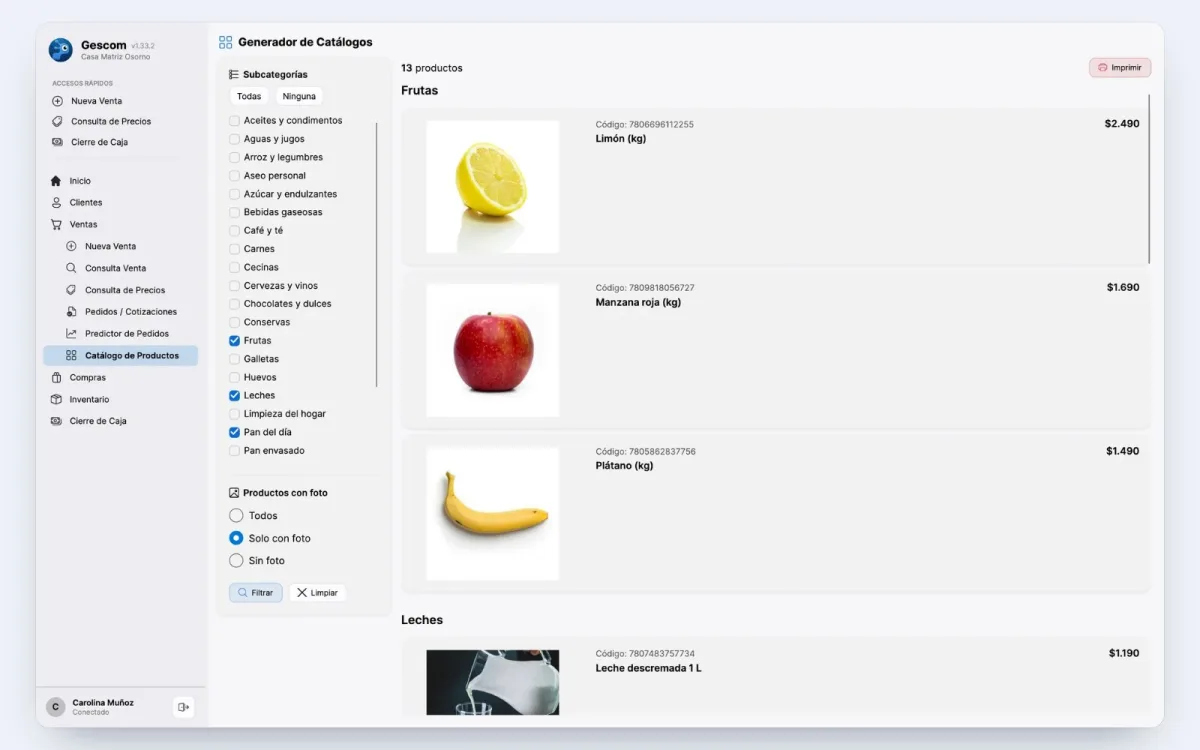Click the Todas subcategories button

click(249, 97)
